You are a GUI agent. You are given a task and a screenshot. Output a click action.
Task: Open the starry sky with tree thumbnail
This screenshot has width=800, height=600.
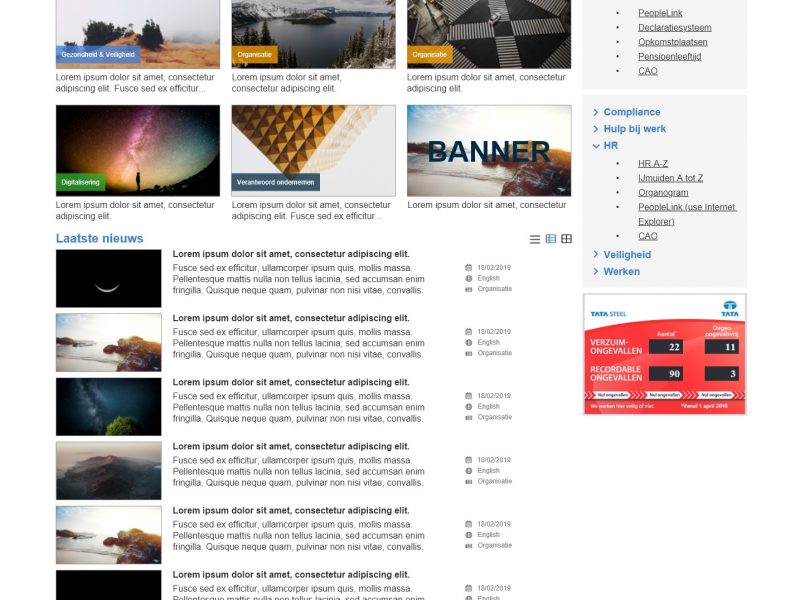tap(109, 407)
